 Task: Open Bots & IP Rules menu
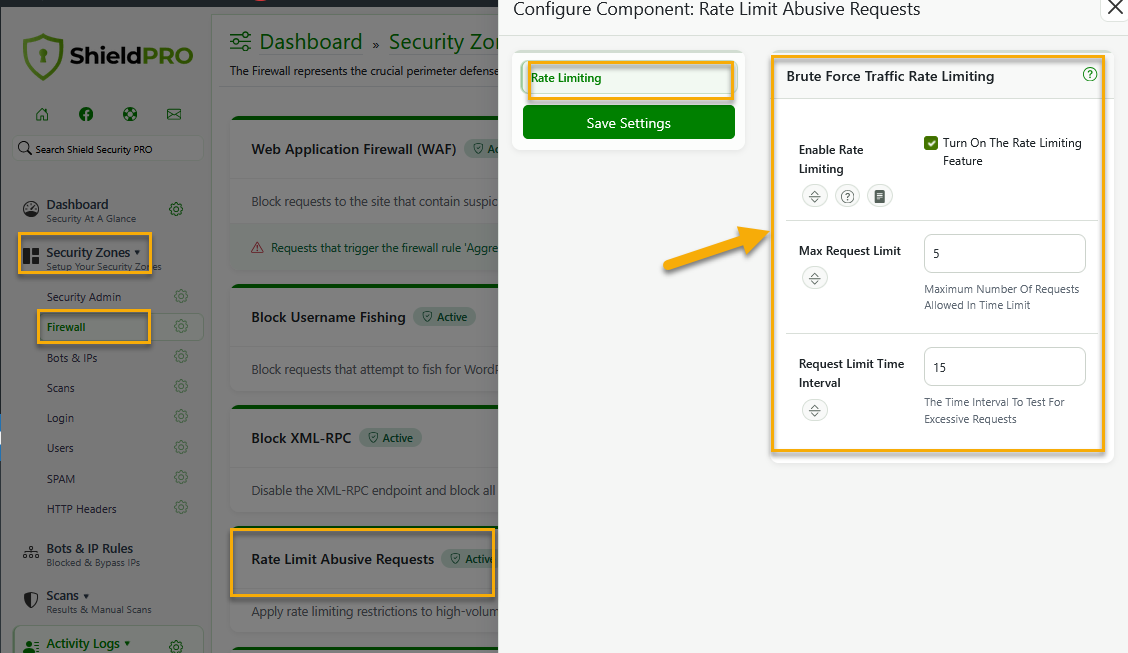89,549
